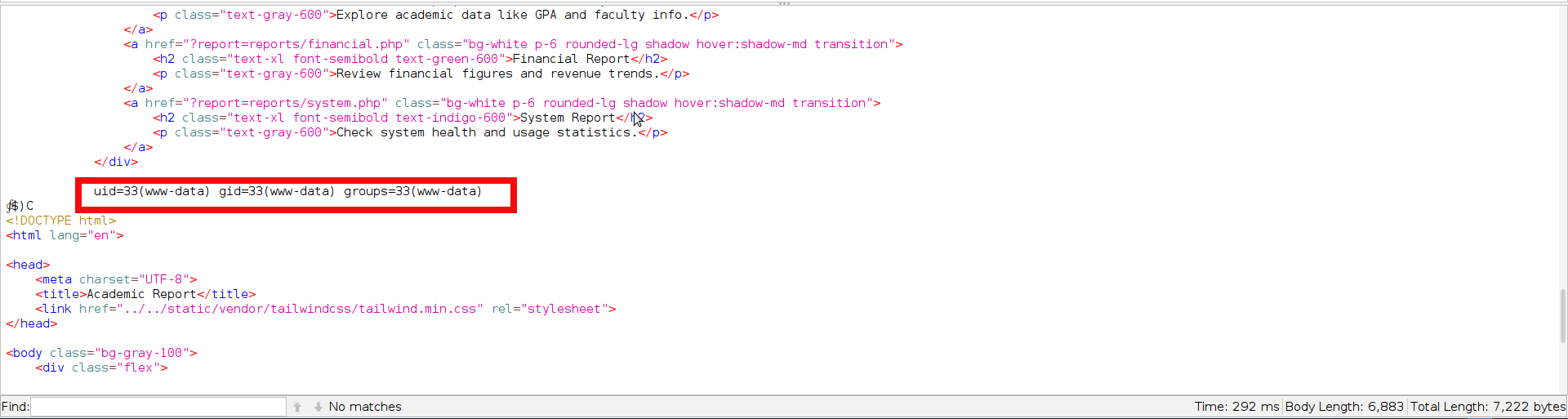Click the gid=33(www-data) output text

tap(276, 191)
